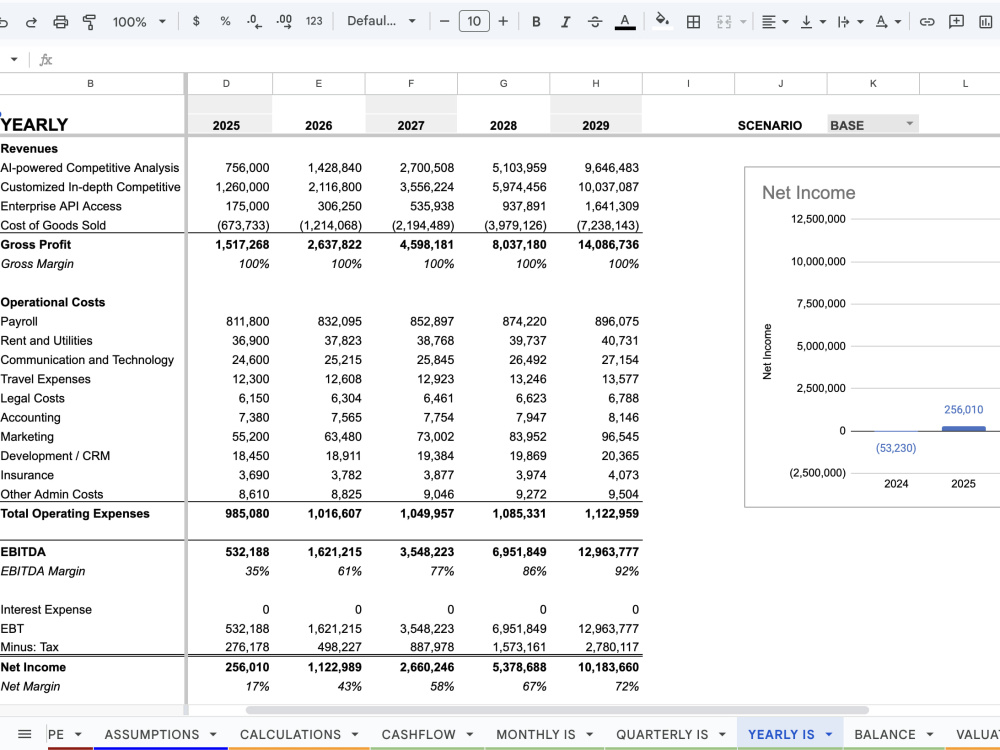Insert link with chain icon

pos(927,22)
